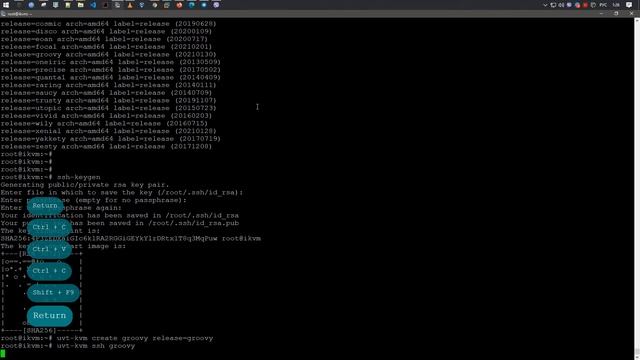The image size is (640, 360).
Task: Maximize the terminal window
Action: coord(616,13)
